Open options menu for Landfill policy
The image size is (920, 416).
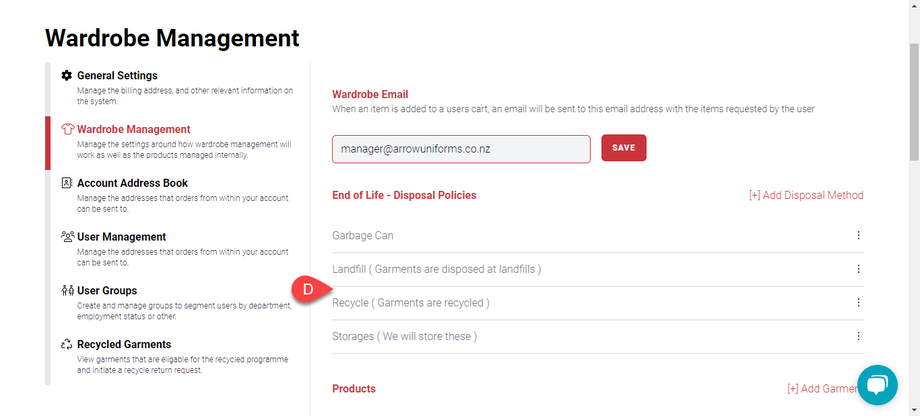pos(858,269)
